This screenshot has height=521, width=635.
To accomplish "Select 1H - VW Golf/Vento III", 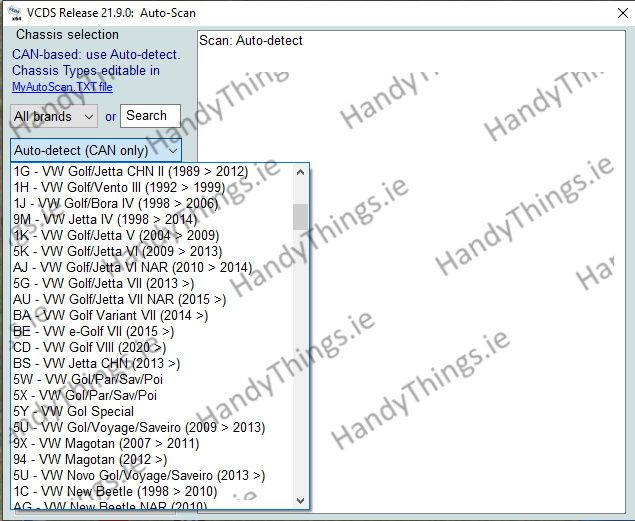I will tap(152, 187).
